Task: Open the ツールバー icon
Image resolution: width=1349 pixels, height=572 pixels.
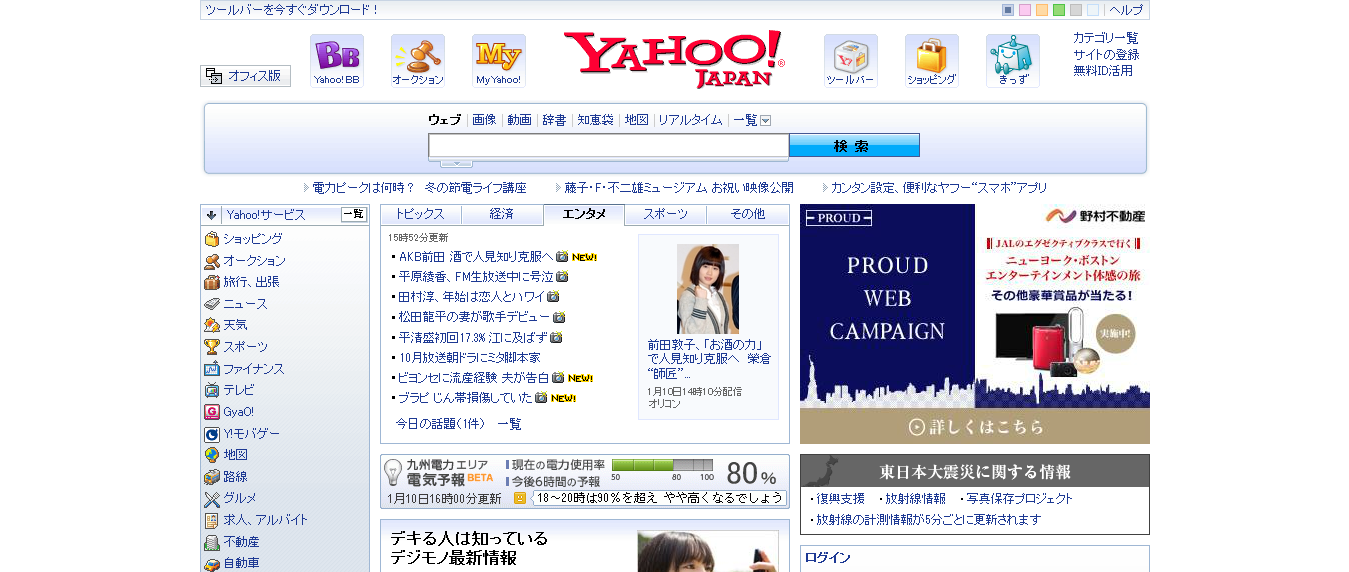Action: pyautogui.click(x=850, y=61)
